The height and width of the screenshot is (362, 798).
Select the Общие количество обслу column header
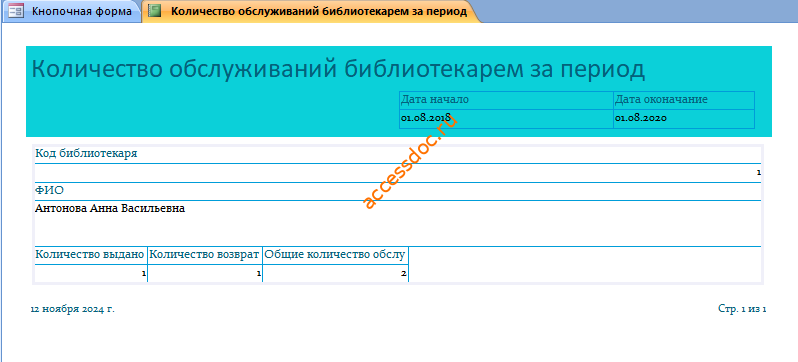(x=335, y=254)
